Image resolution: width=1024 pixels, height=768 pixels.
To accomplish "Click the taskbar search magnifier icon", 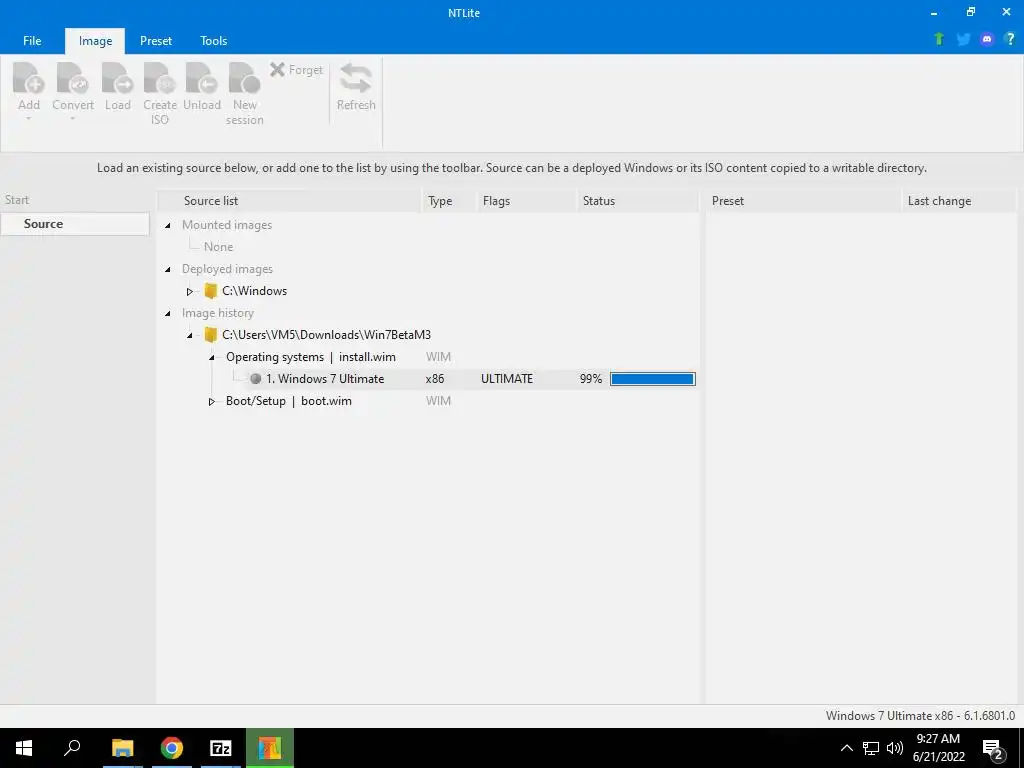I will [x=72, y=748].
